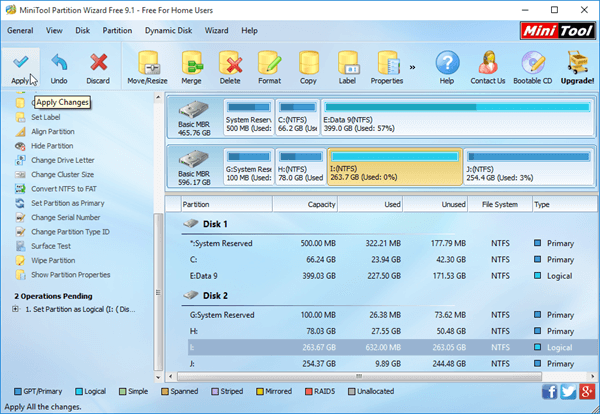This screenshot has width=600, height=414.
Task: Launch the Bootable CD tool
Action: tap(533, 68)
